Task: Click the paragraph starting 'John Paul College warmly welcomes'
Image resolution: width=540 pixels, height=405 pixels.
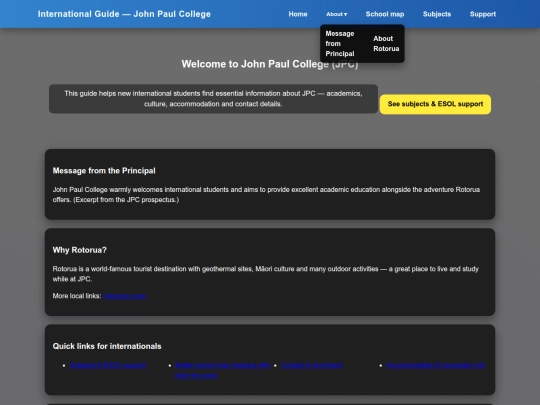Action: coord(266,195)
